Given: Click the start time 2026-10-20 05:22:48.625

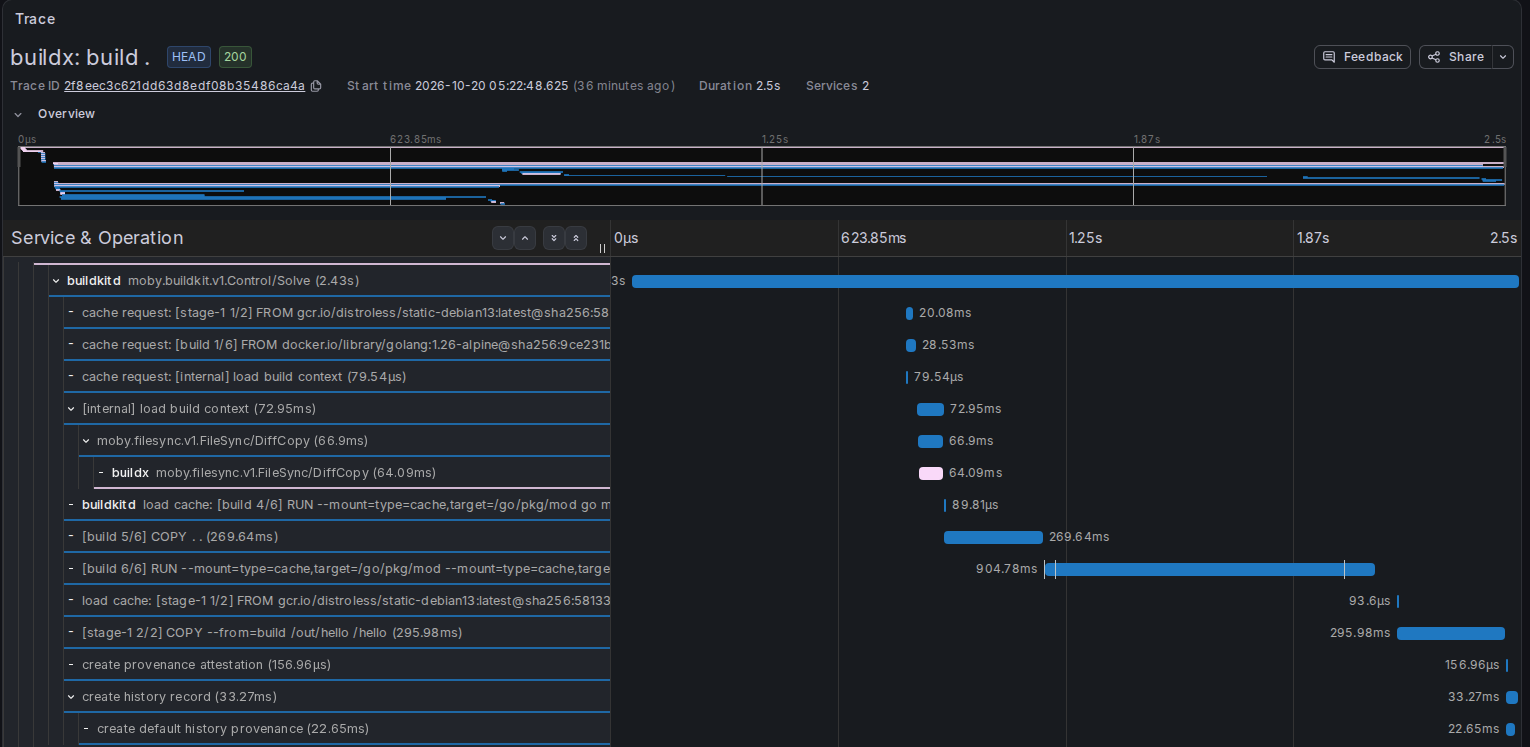Looking at the screenshot, I should tap(492, 86).
